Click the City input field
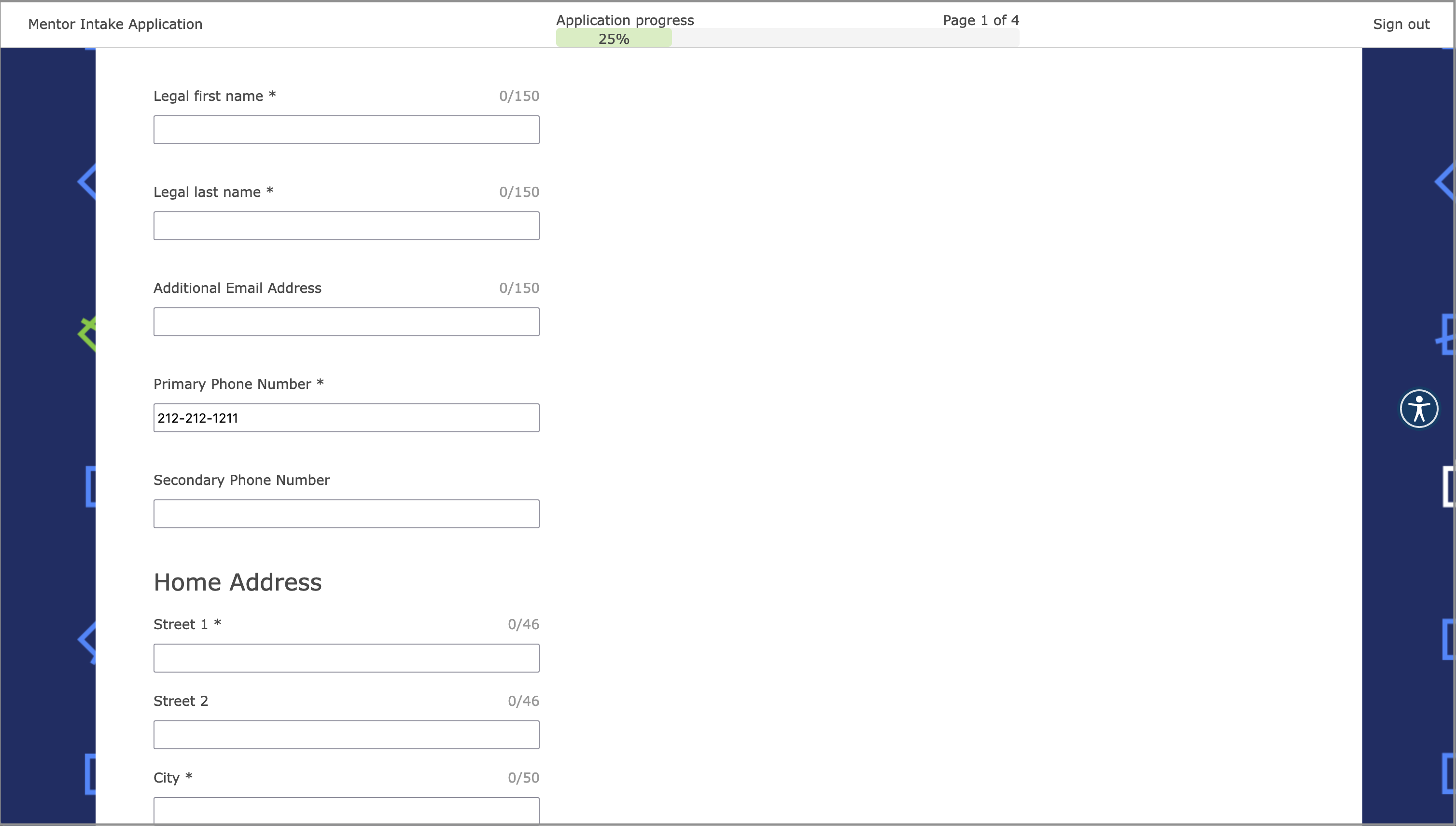1456x826 pixels. [346, 810]
